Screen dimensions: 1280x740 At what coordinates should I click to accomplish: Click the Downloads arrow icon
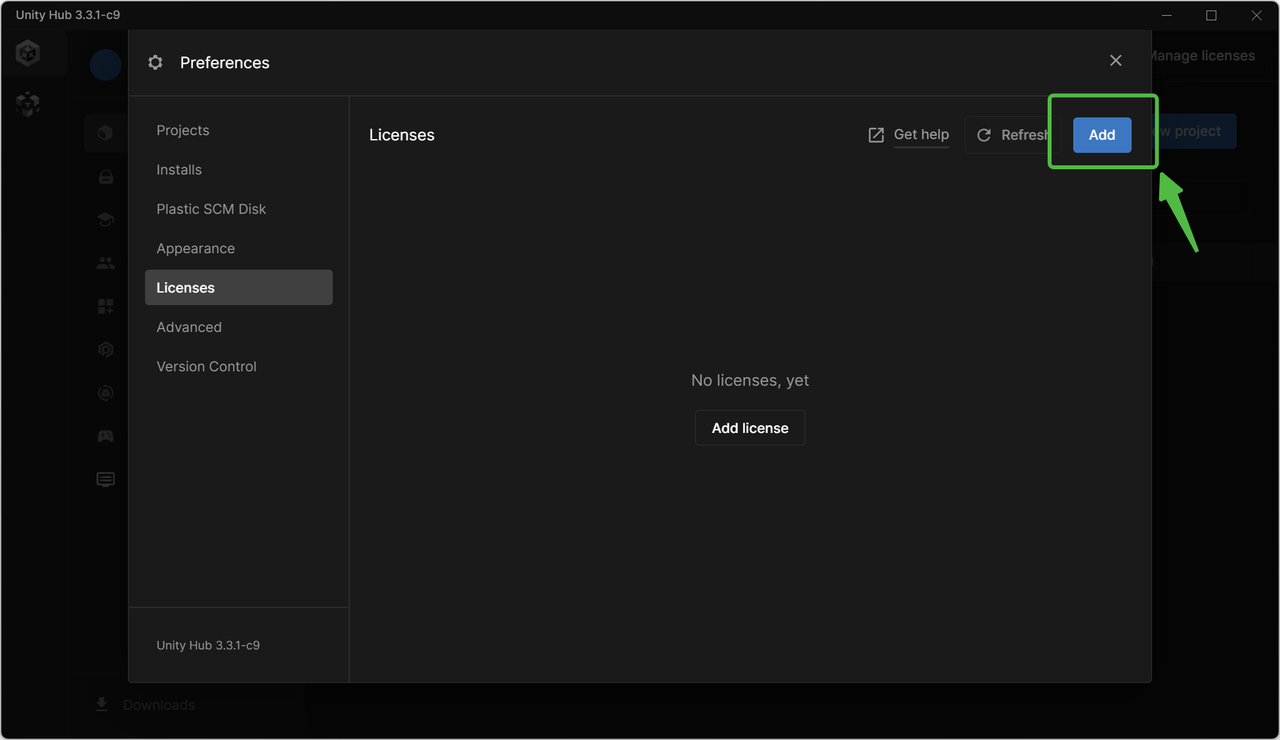click(102, 705)
